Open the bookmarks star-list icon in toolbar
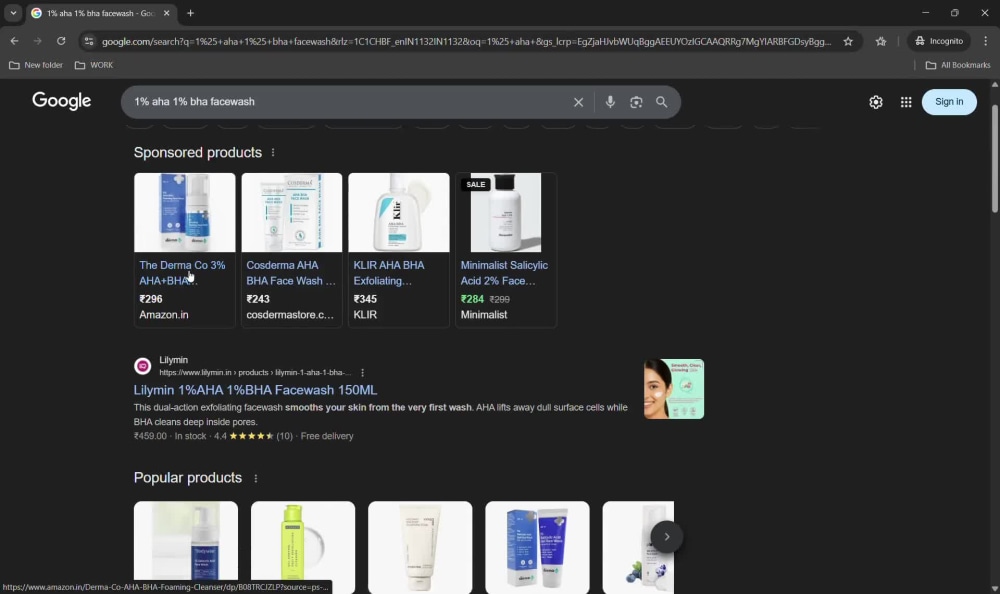This screenshot has width=1000, height=594. 881,41
